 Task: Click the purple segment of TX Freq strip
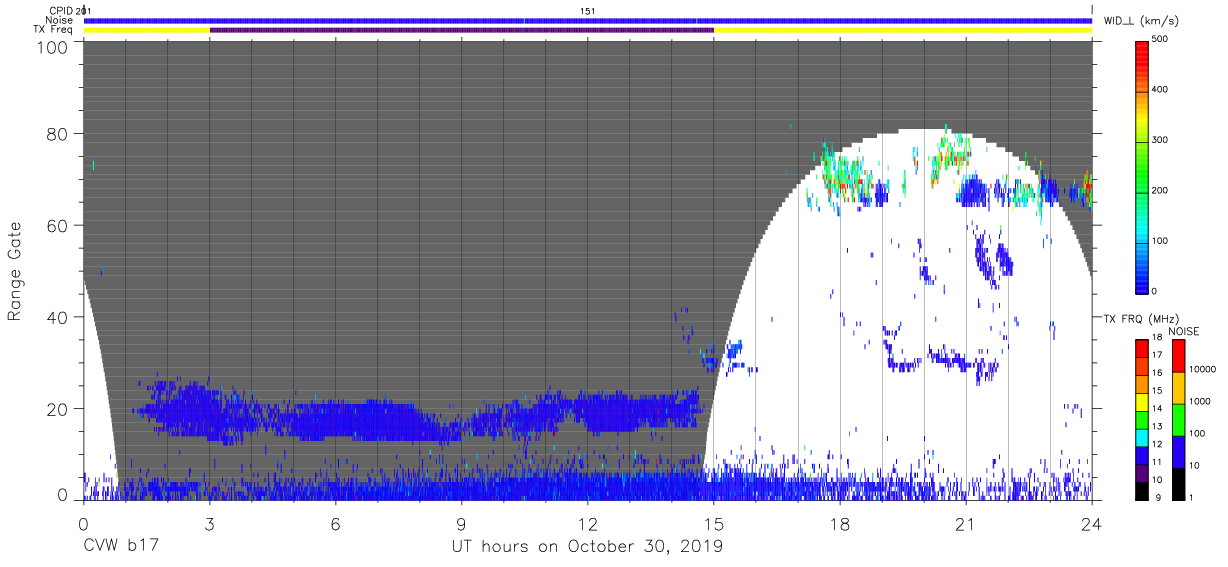pyautogui.click(x=461, y=30)
